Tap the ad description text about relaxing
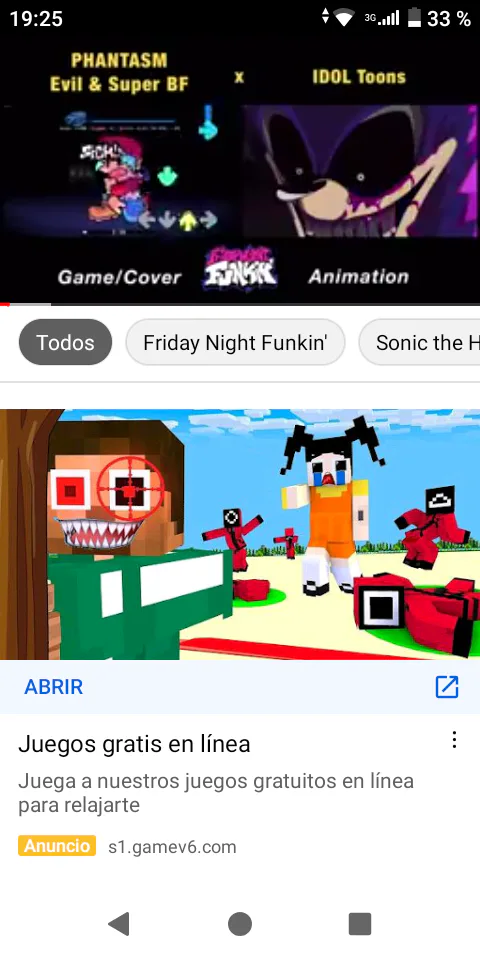Screen dimensions: 480x960 (x=216, y=793)
